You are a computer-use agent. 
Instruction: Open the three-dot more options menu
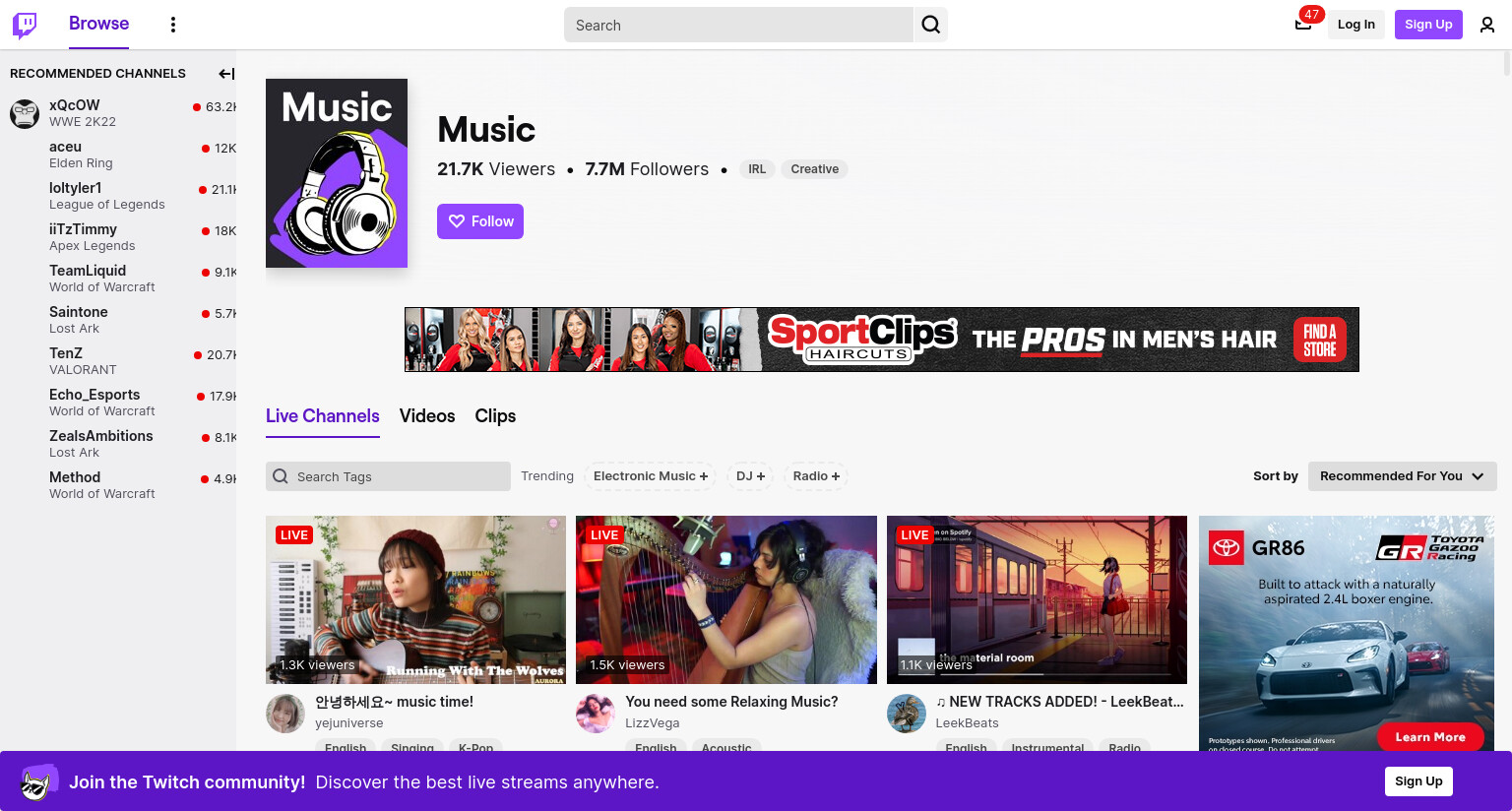173,25
